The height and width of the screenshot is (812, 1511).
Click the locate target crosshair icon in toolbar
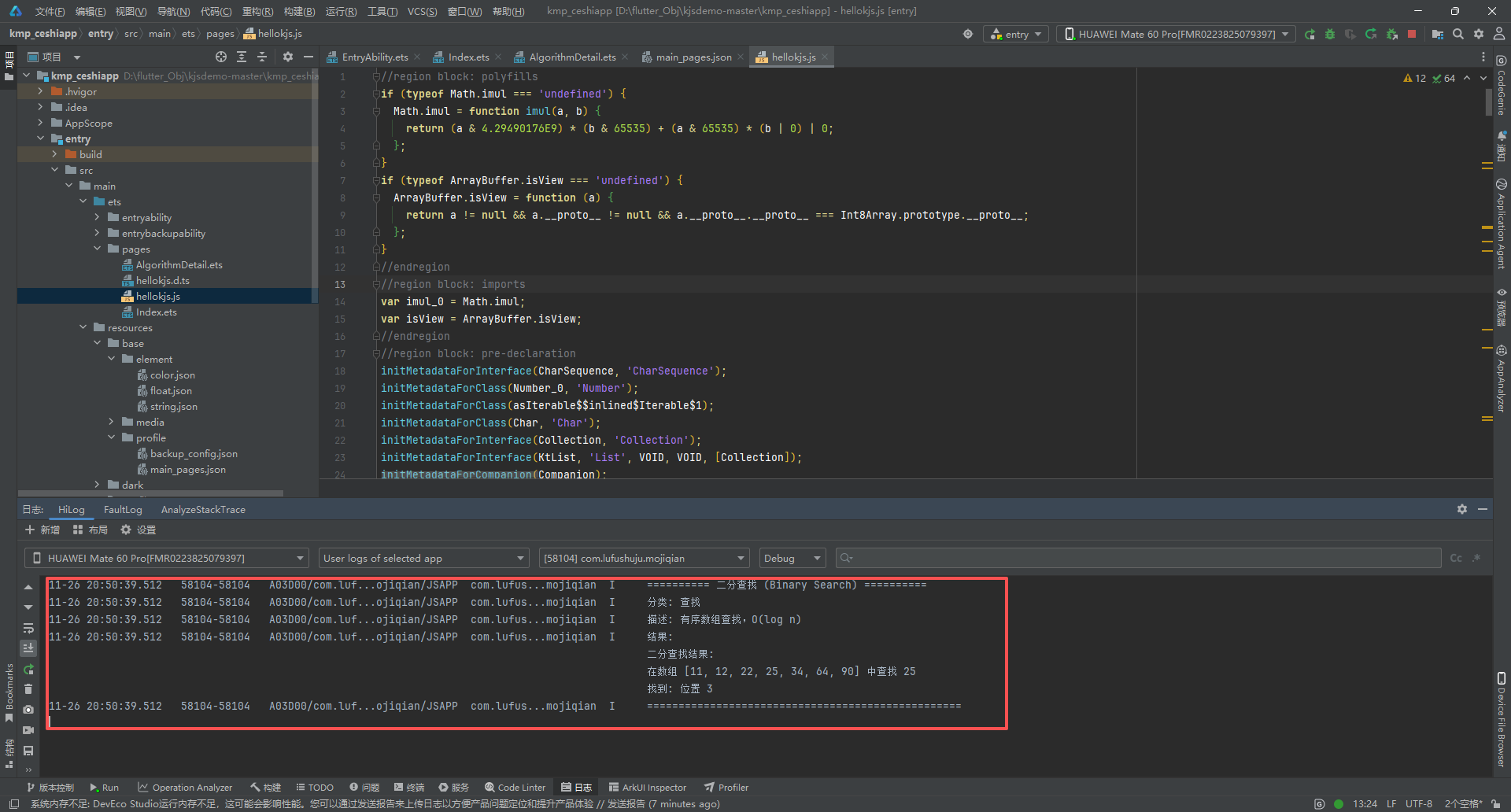pyautogui.click(x=968, y=35)
